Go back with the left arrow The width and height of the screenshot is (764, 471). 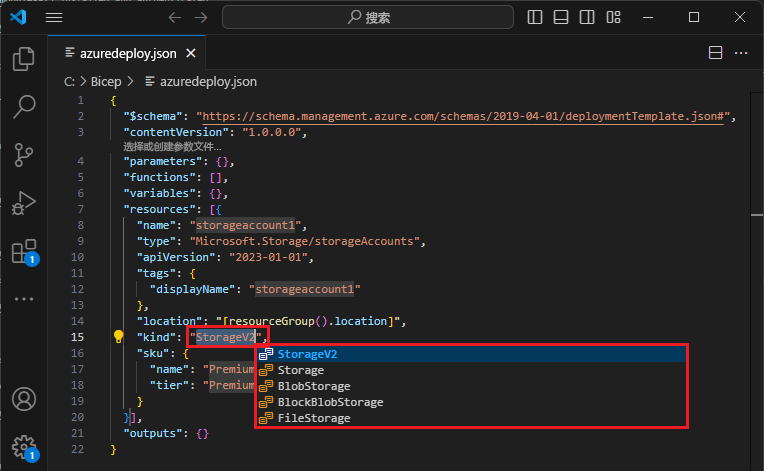pos(174,18)
